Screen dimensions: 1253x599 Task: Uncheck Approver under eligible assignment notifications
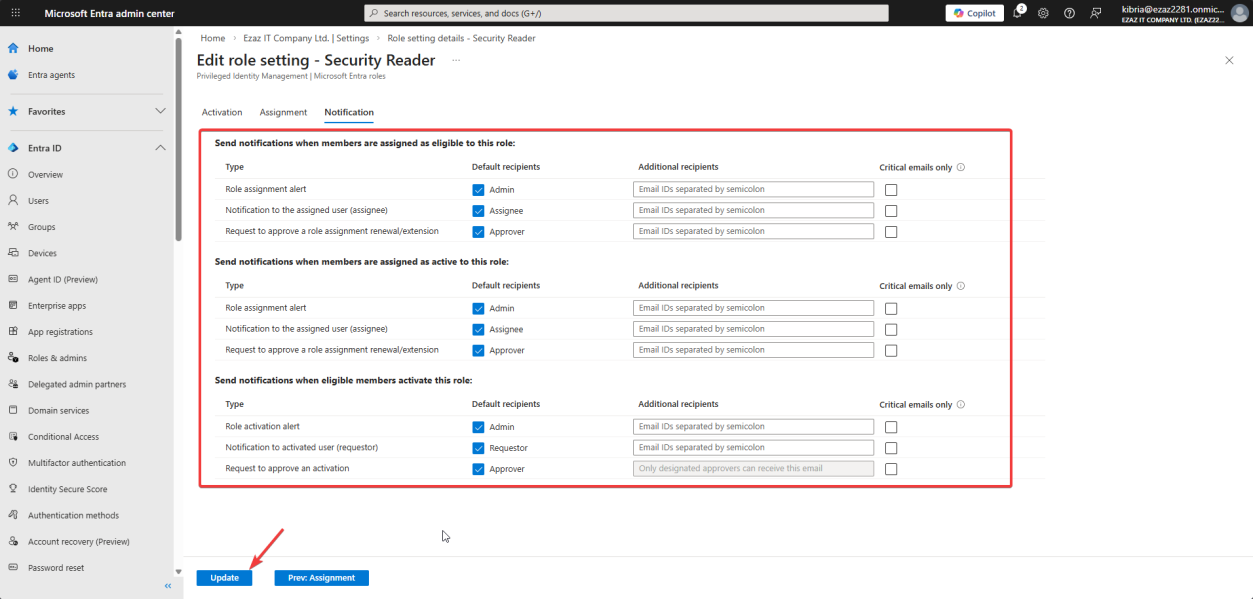tap(478, 231)
